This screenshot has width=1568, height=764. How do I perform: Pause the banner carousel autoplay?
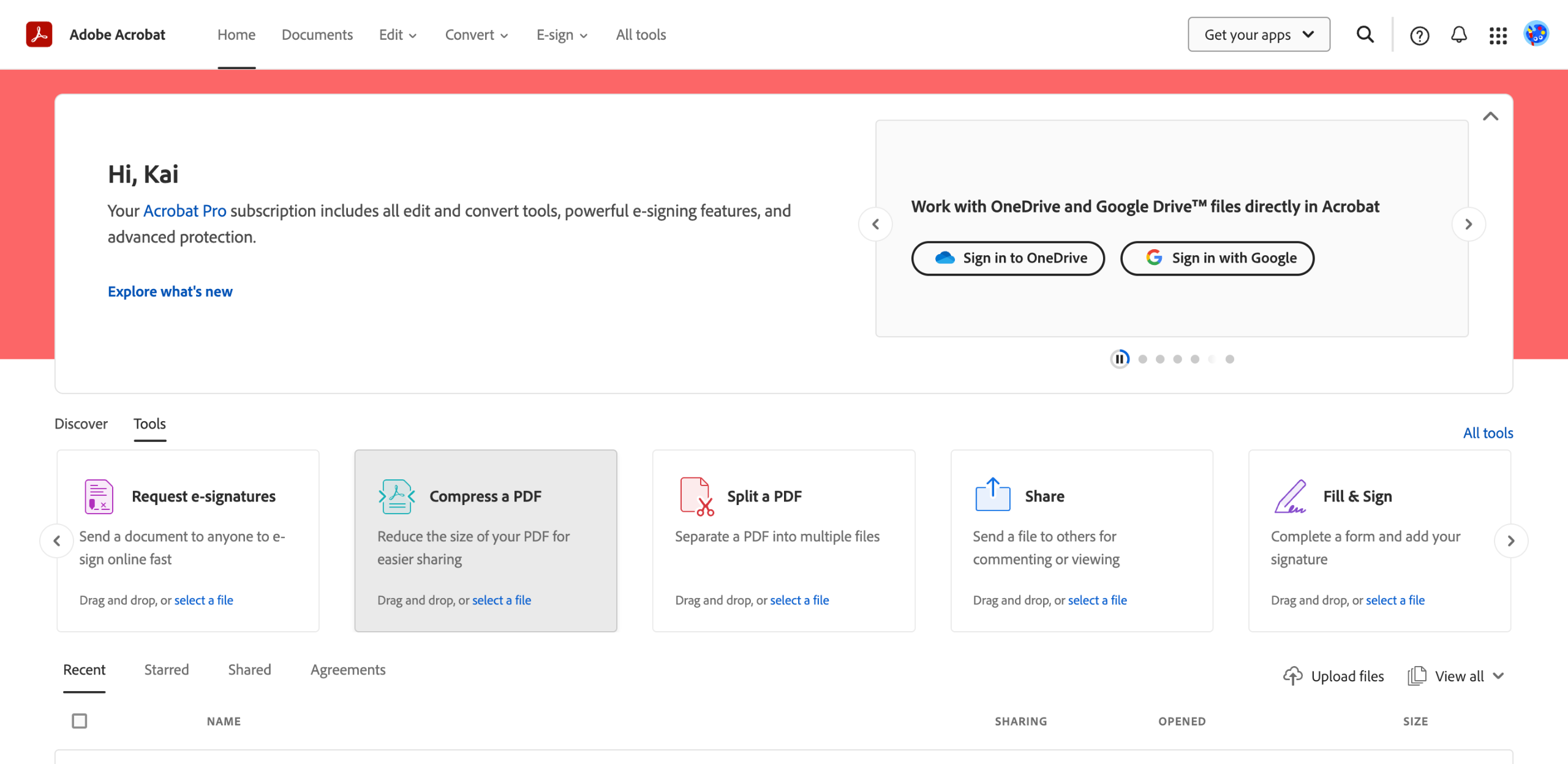click(1120, 359)
